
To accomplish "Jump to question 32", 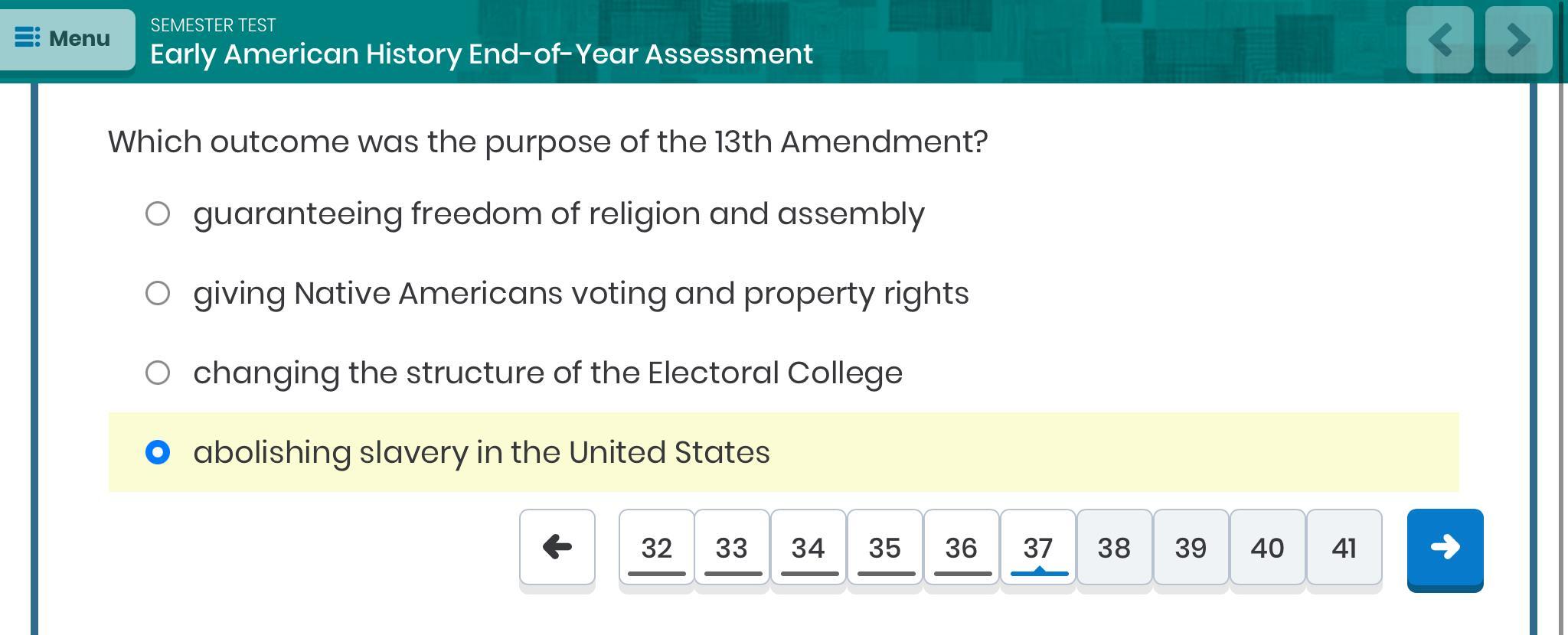I will point(656,548).
